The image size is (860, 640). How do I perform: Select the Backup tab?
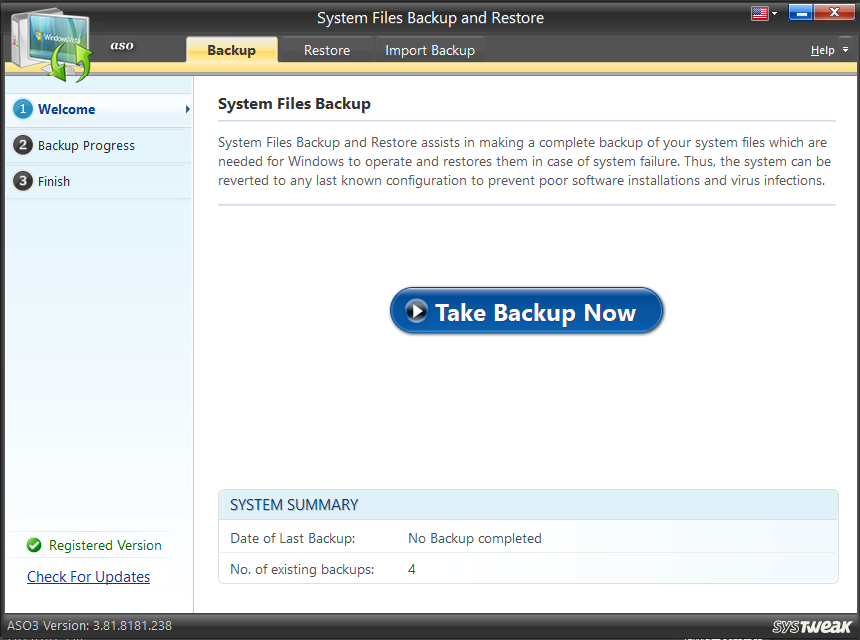(231, 49)
